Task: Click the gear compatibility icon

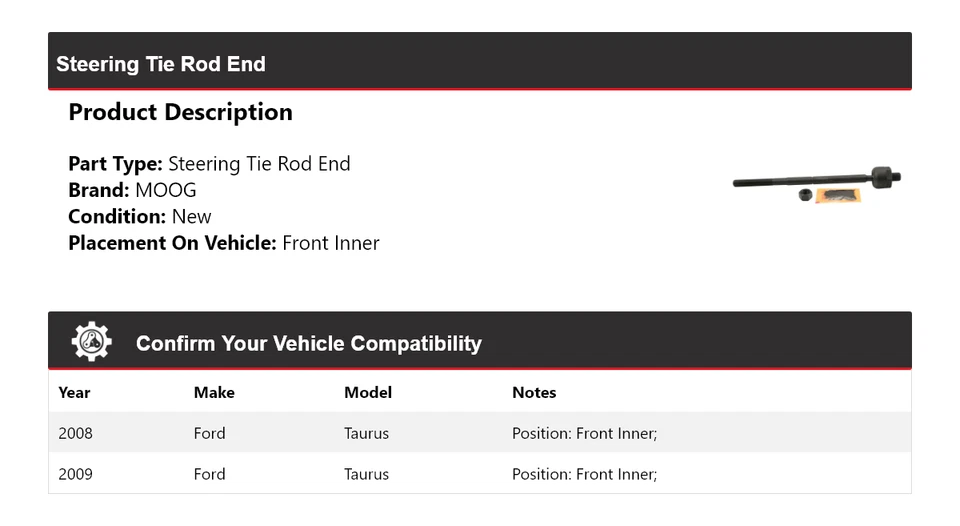Action: click(91, 342)
